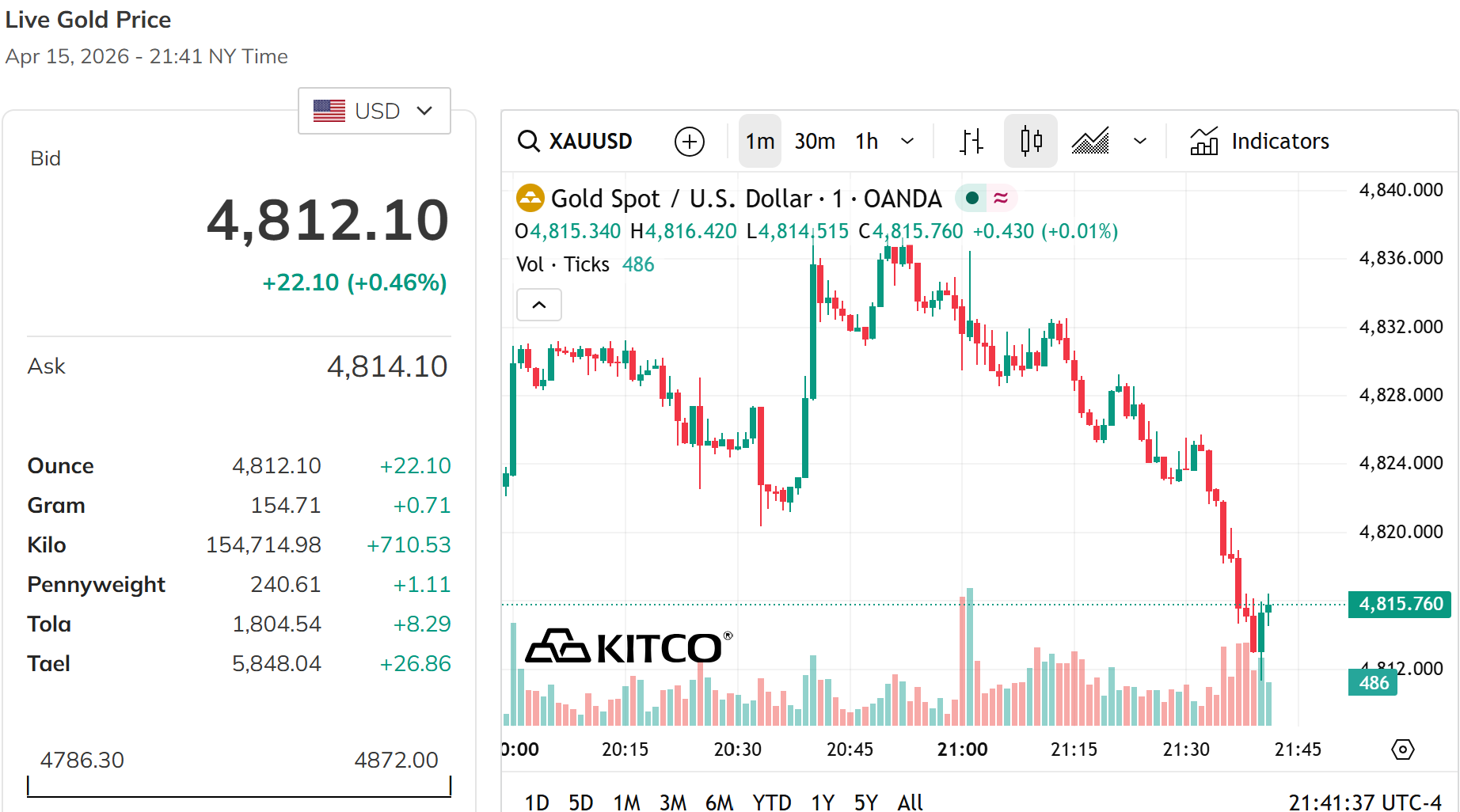Toggle the 30m timeframe
The image size is (1460, 812).
click(815, 141)
